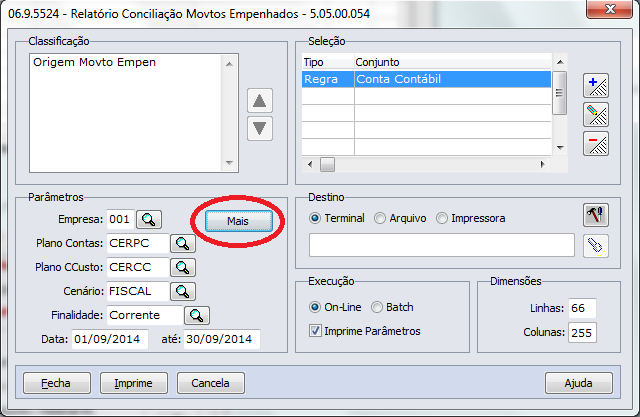Move classification item up with the arrow

pos(260,100)
